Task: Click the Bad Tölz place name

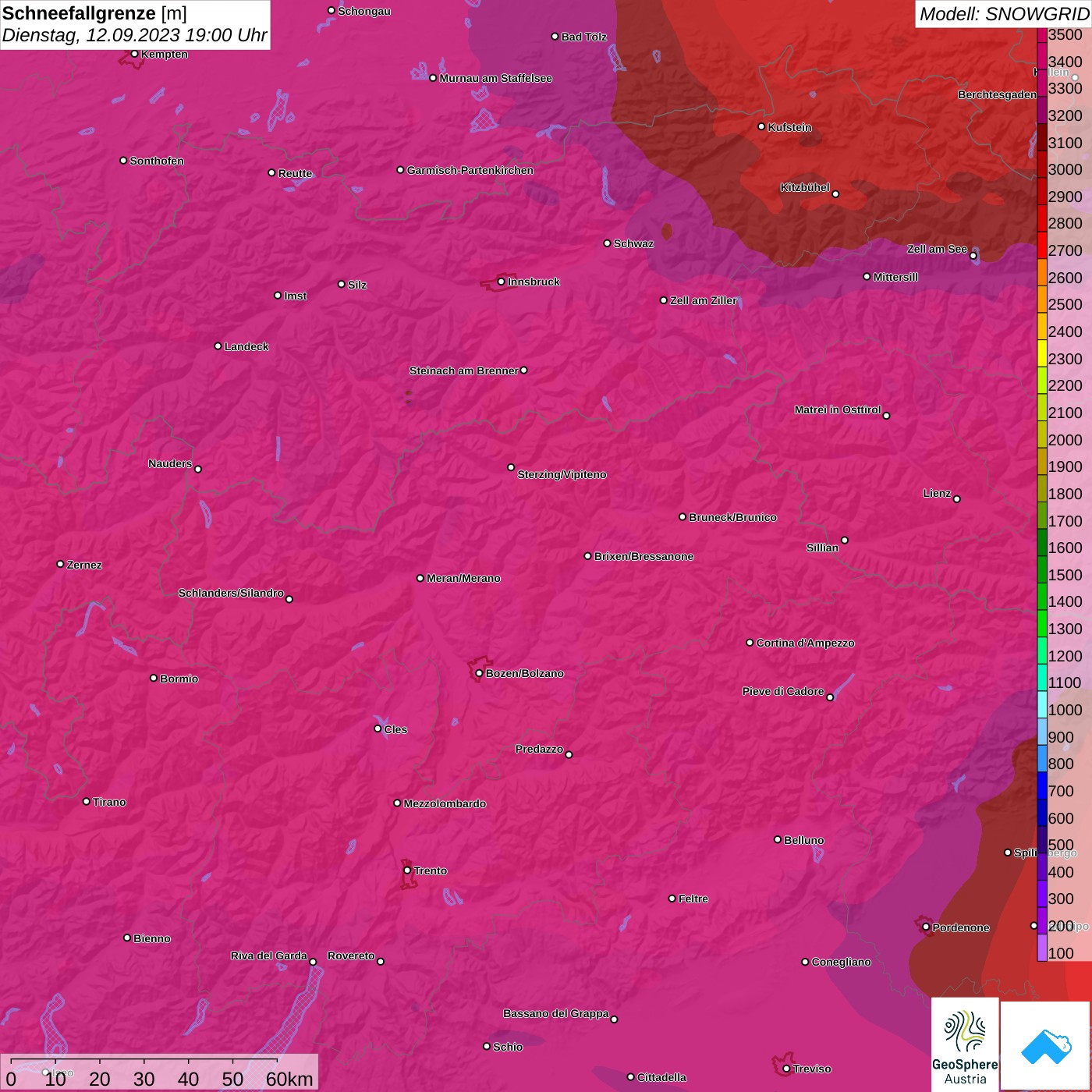Action: pos(583,37)
